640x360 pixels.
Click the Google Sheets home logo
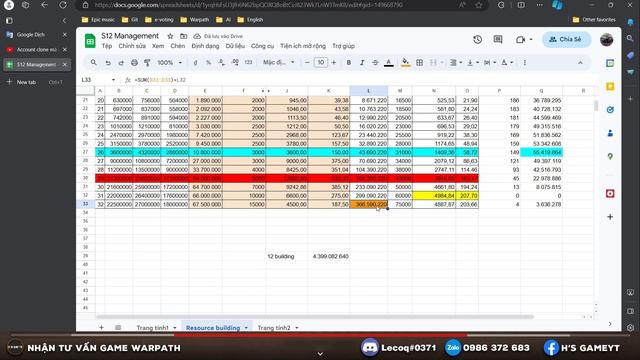90,41
